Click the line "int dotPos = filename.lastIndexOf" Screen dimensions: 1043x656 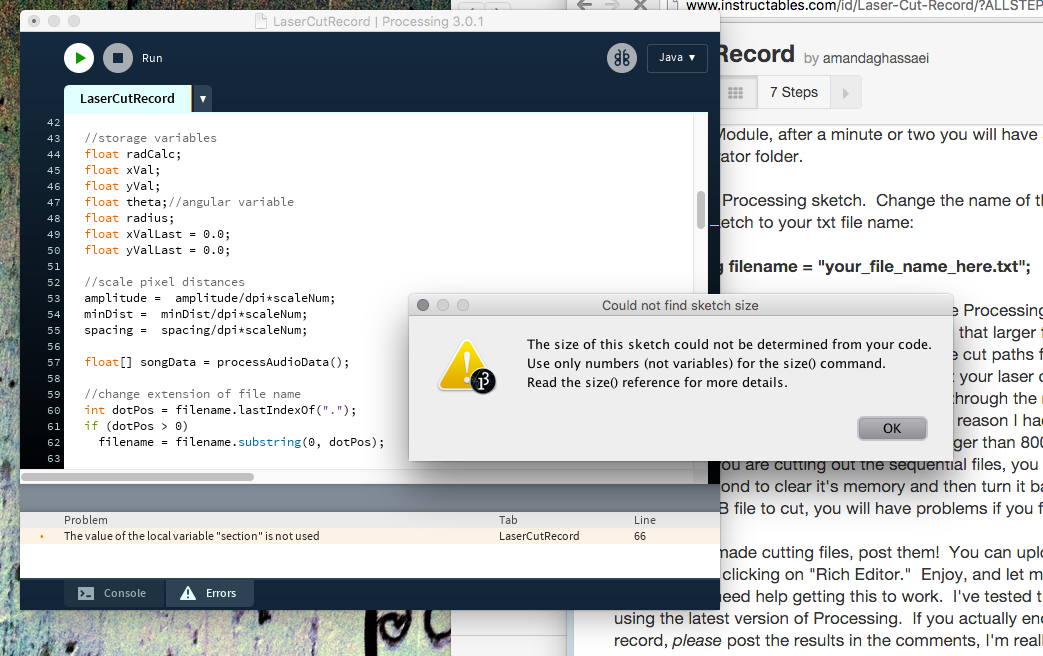tap(220, 410)
